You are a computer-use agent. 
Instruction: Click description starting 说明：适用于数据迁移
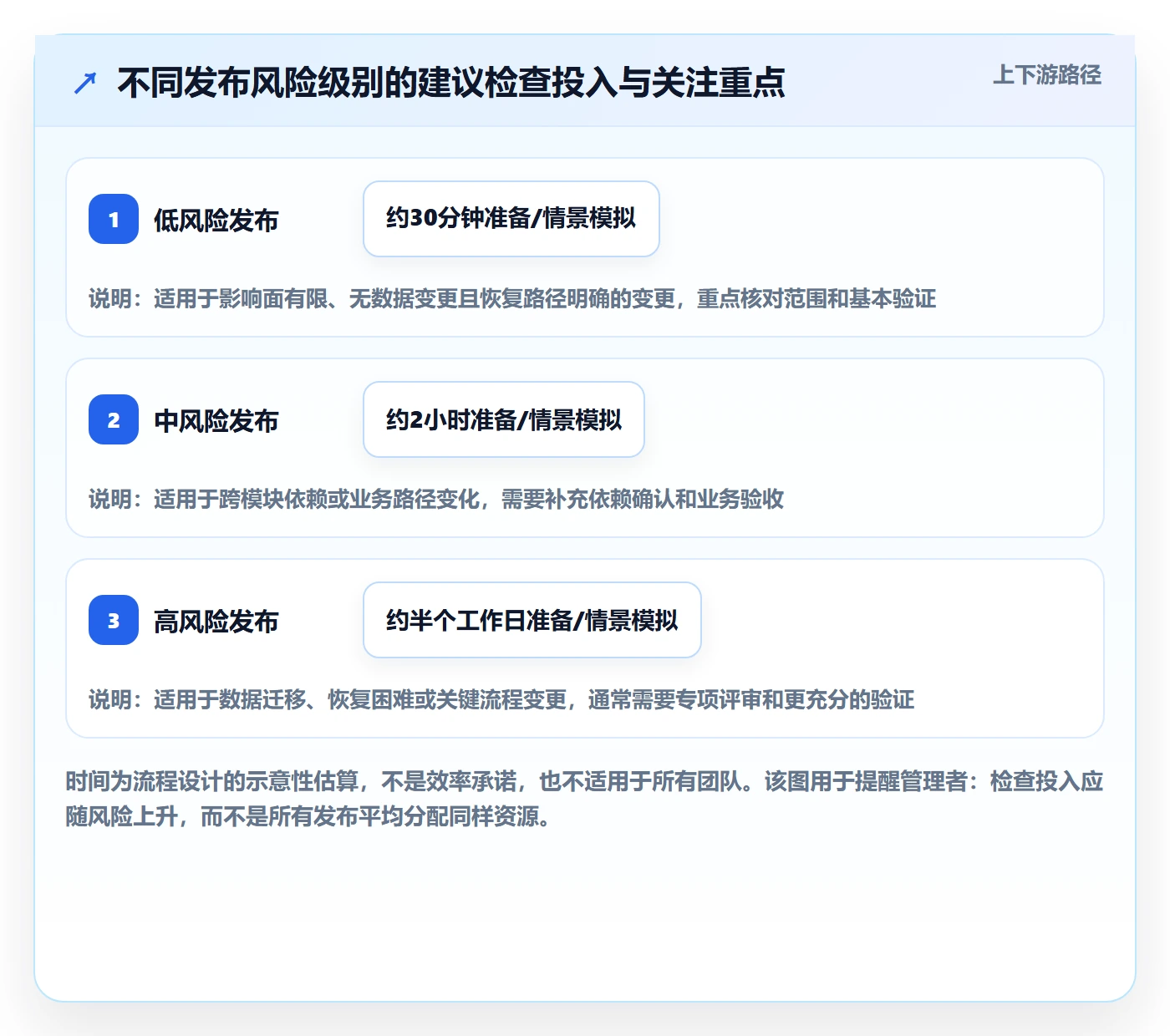501,700
